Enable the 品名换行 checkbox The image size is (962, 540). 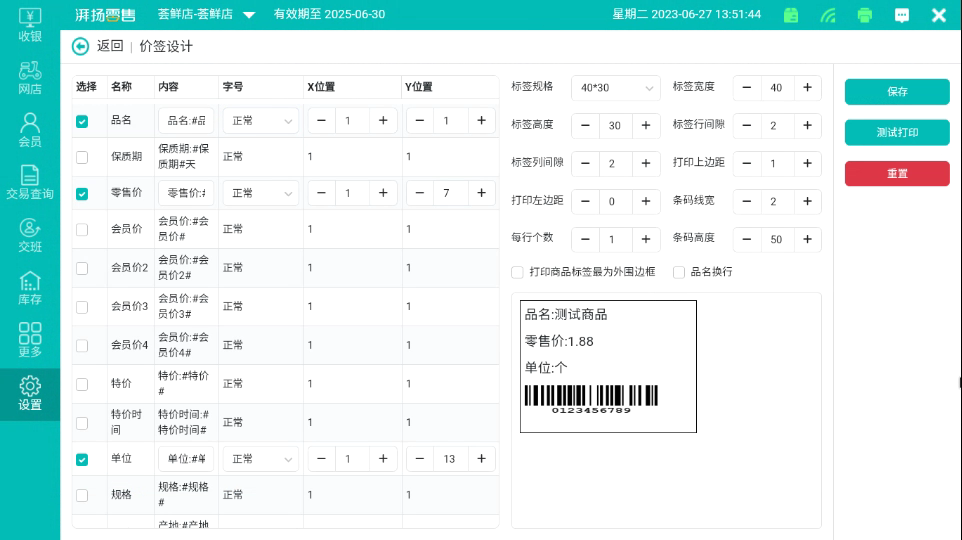click(679, 272)
